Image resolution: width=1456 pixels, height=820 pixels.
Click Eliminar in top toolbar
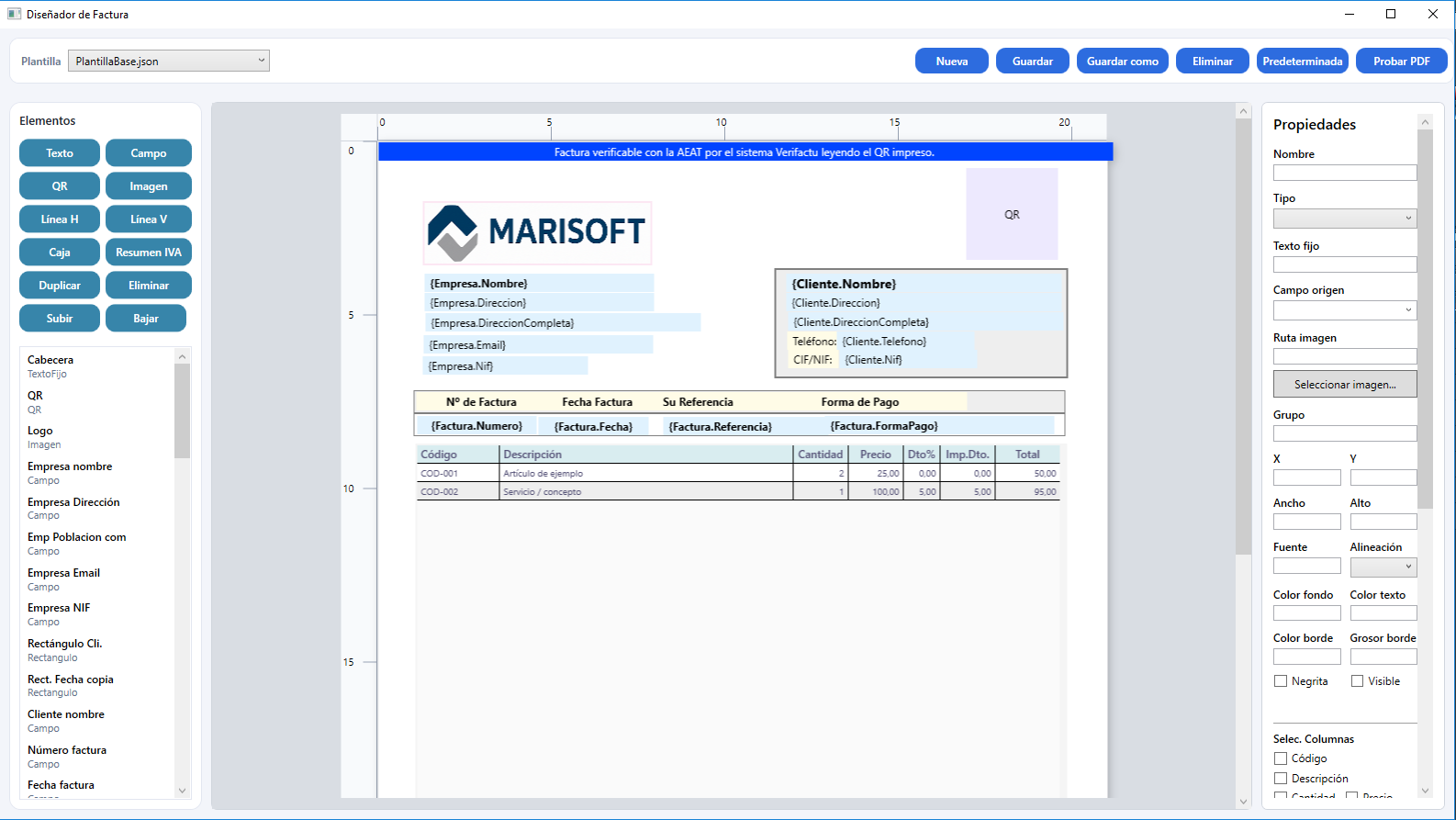[1212, 62]
